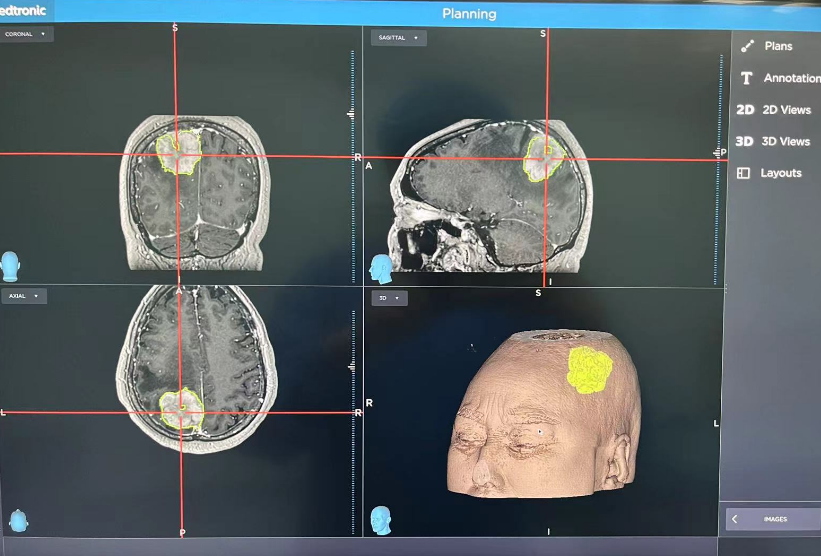Open the Plans menu item
The width and height of the screenshot is (821, 556).
point(778,46)
